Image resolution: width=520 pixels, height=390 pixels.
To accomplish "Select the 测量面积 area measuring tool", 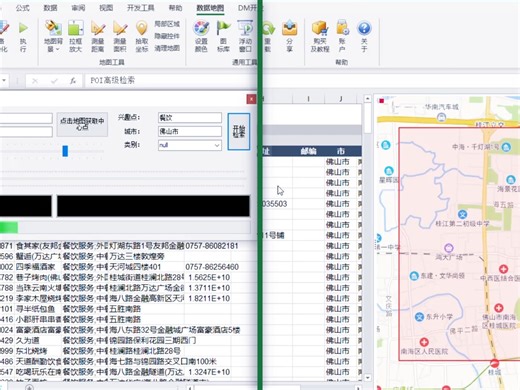I will pos(120,36).
